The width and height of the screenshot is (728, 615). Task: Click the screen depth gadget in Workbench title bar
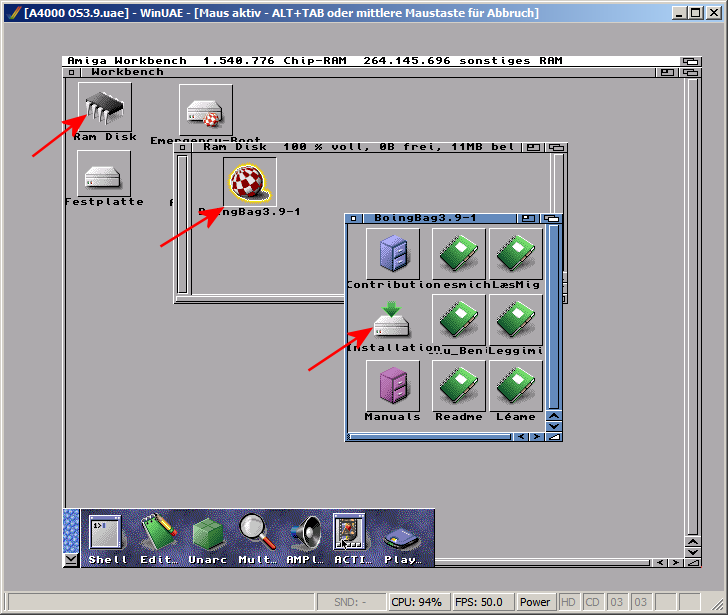[x=691, y=61]
